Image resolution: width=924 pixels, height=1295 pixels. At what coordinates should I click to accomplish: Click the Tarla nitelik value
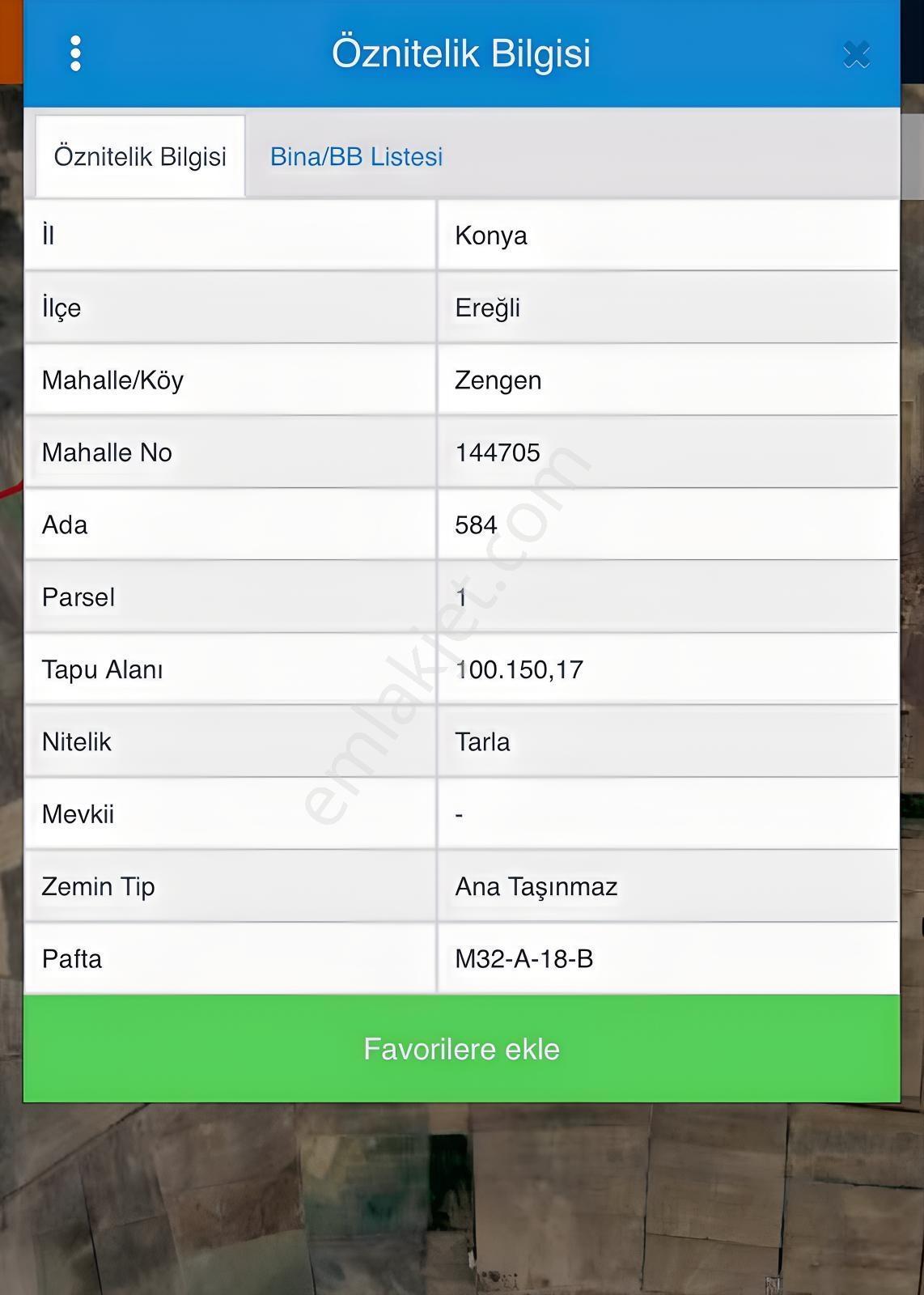482,741
